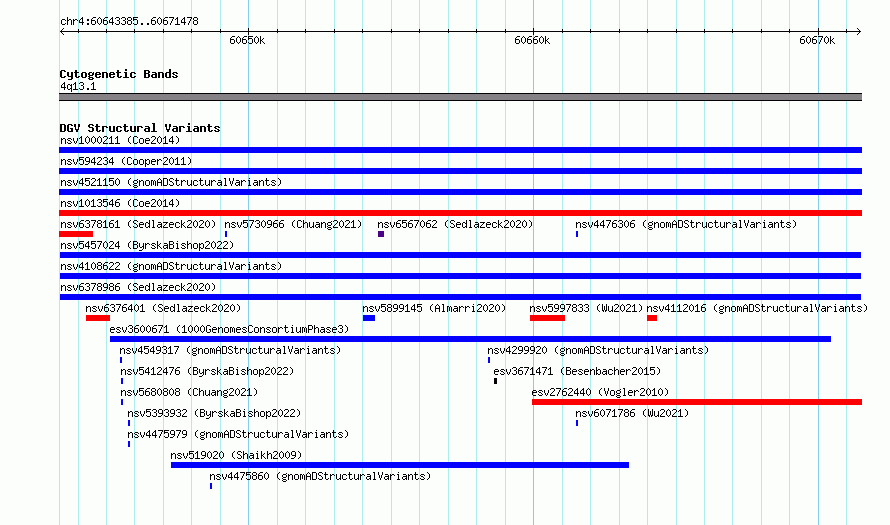
Task: Click the gray 4q13.1 cytogenetic band bar
Action: pyautogui.click(x=460, y=97)
